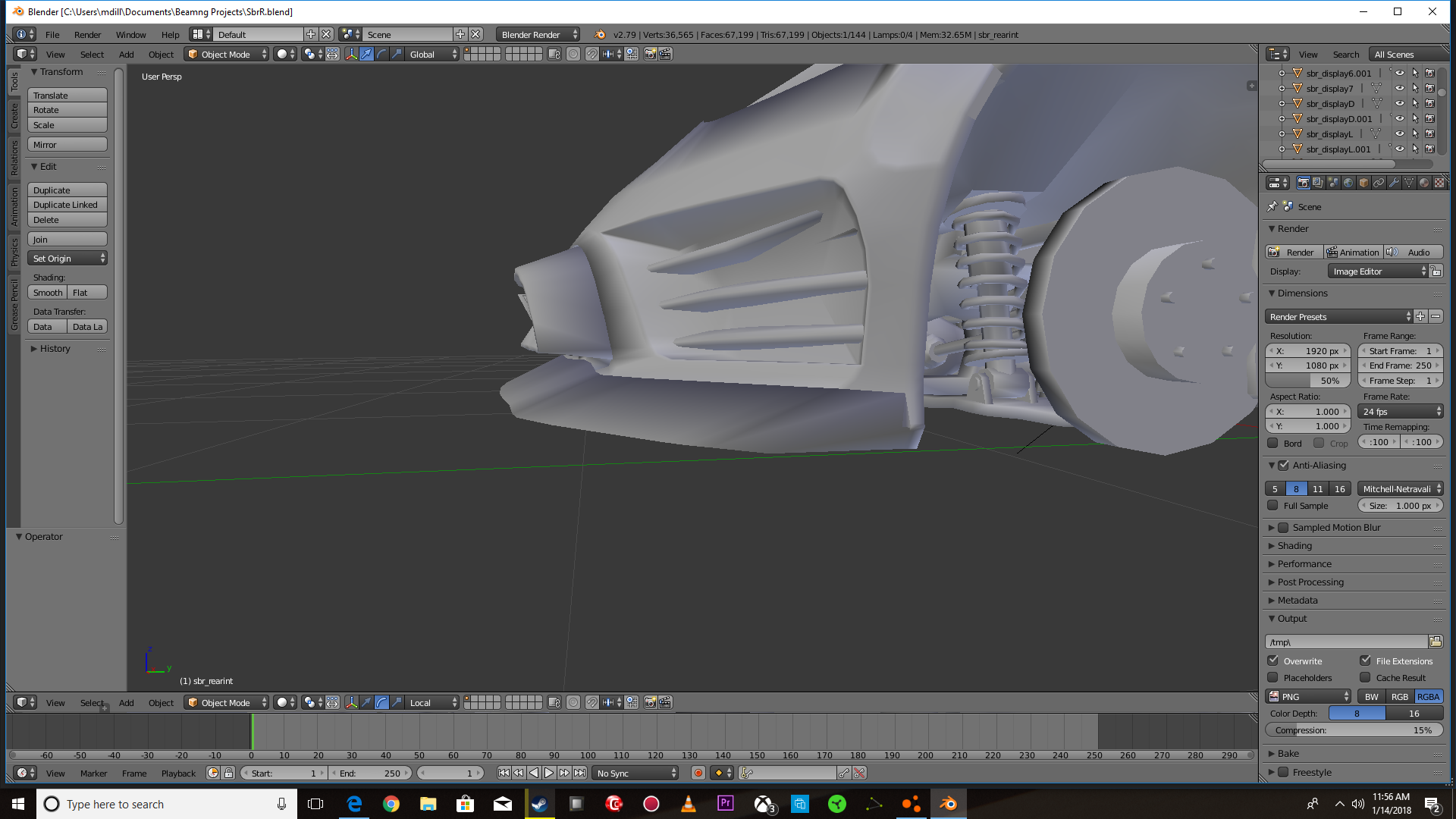Screen dimensions: 1456x819
Task: Switch to the Physics tool shelf tab
Action: pyautogui.click(x=14, y=252)
